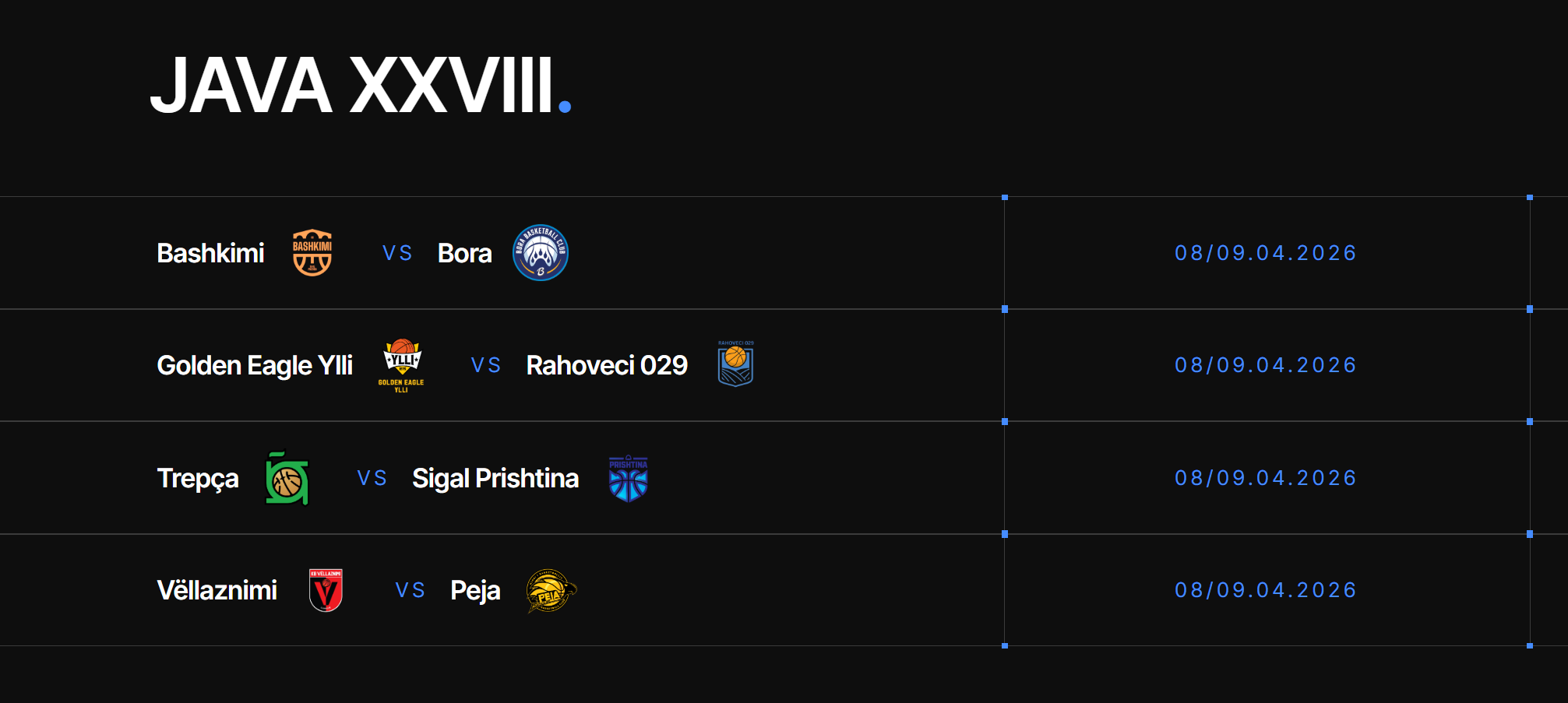Select the green Trepça logo
1568x703 pixels.
[x=287, y=479]
